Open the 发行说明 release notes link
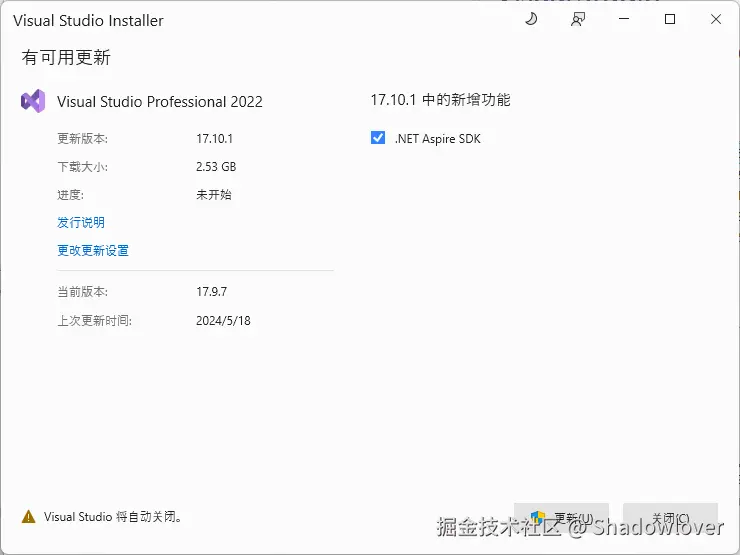 [81, 222]
